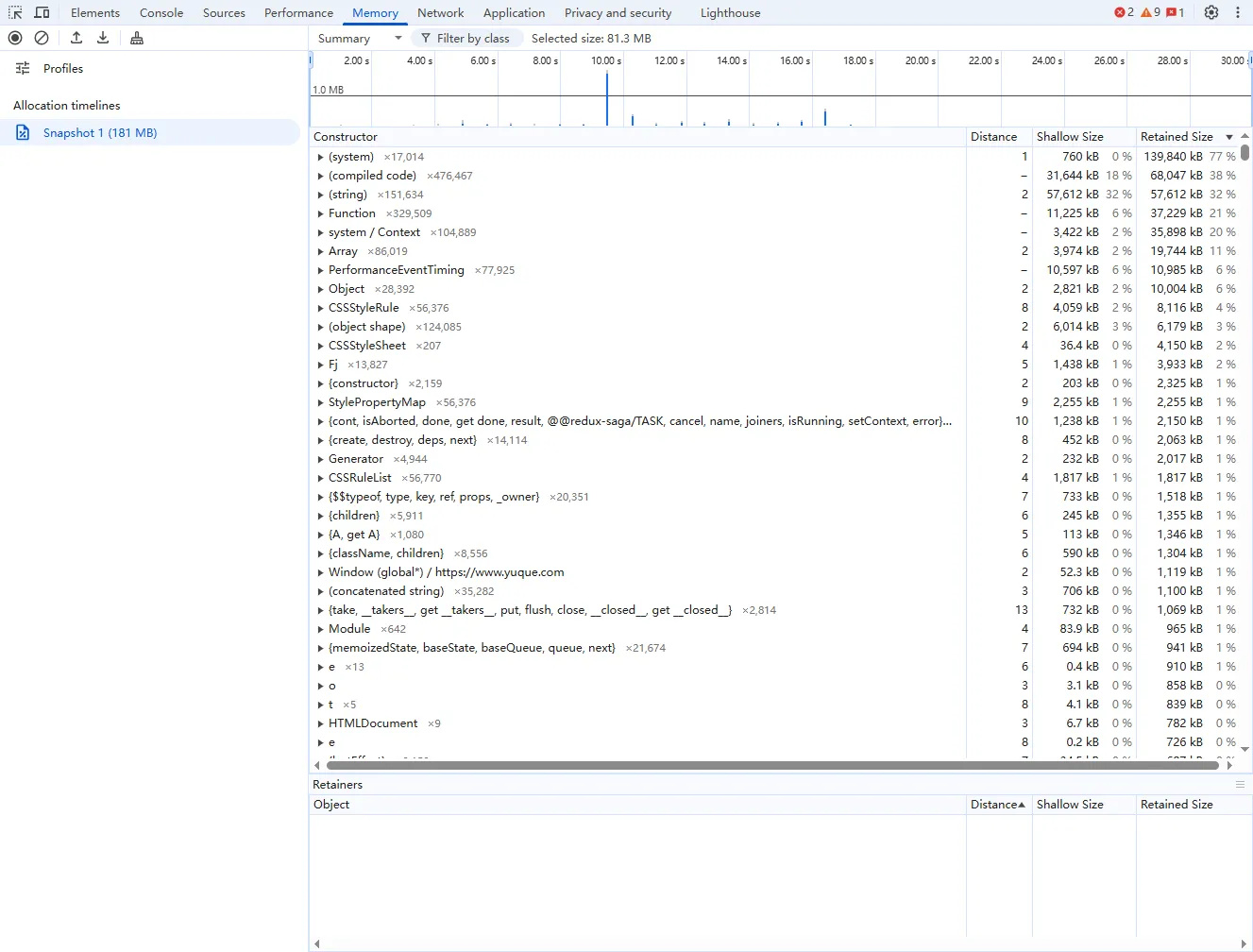
Task: Click the issues count badge
Action: (1176, 12)
